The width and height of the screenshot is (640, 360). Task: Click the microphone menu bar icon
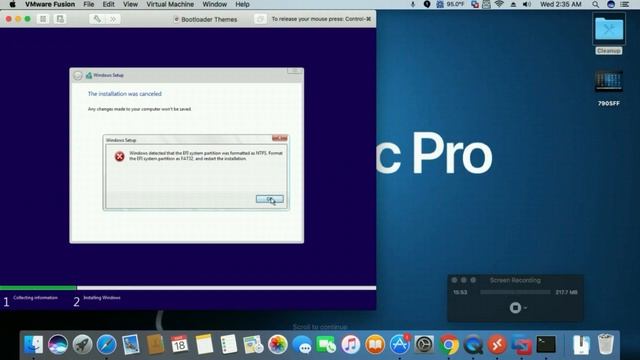pyautogui.click(x=413, y=4)
